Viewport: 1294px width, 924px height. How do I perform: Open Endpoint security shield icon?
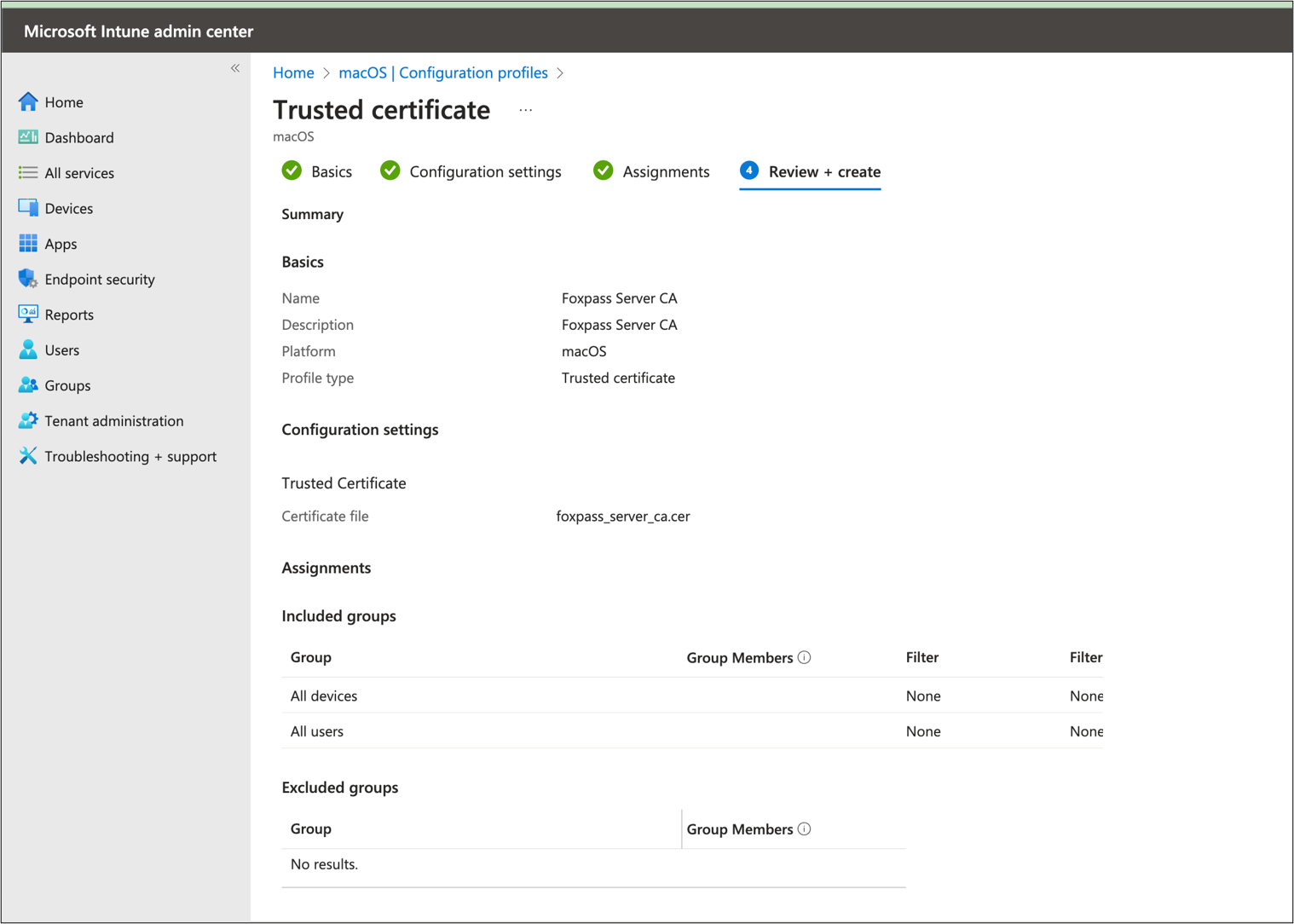pos(28,279)
